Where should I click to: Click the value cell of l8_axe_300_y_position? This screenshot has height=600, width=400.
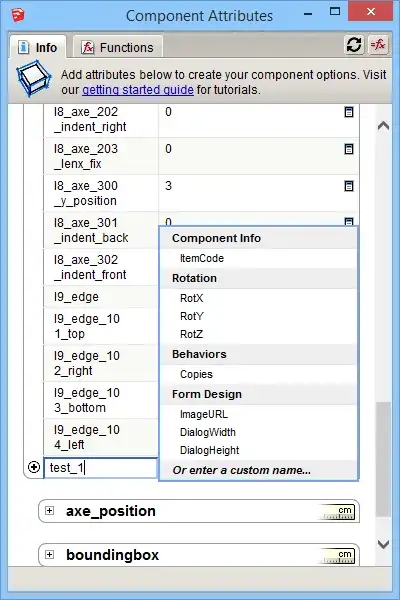pyautogui.click(x=253, y=193)
